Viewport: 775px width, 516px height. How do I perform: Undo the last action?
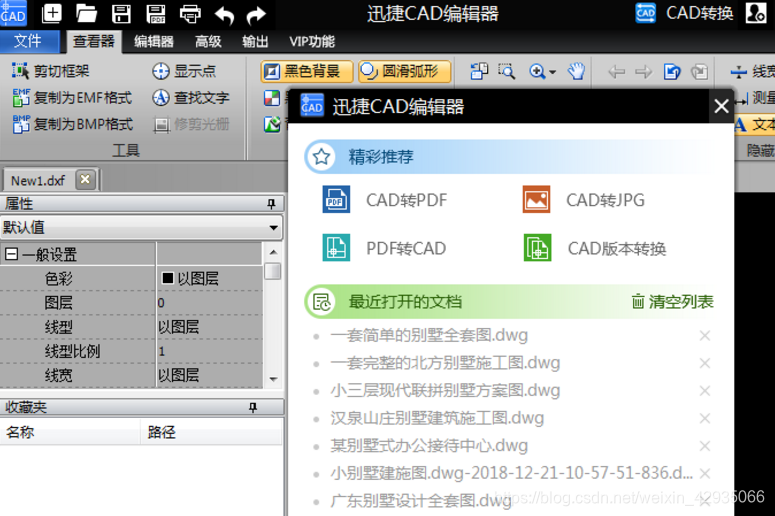224,14
